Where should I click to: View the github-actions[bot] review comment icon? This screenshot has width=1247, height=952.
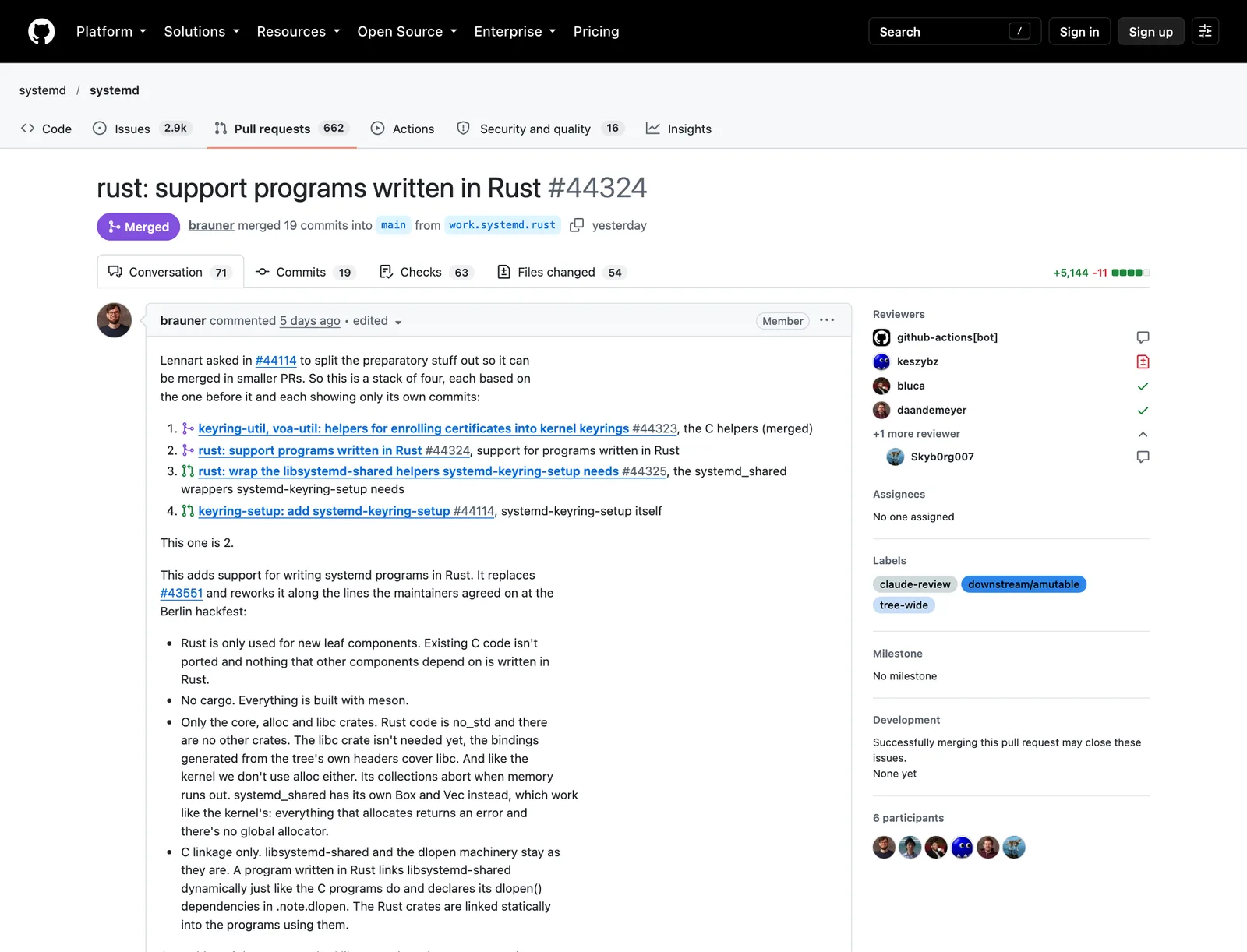(x=1143, y=337)
